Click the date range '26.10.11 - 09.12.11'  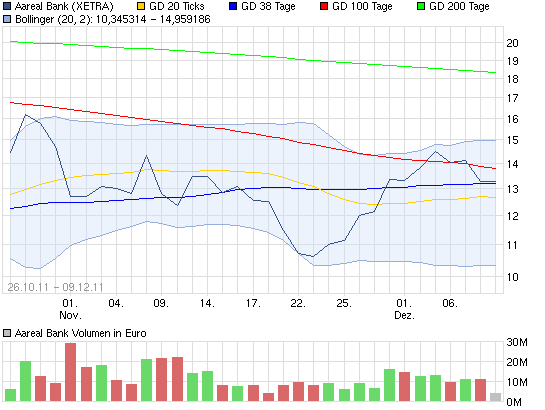[x=55, y=287]
